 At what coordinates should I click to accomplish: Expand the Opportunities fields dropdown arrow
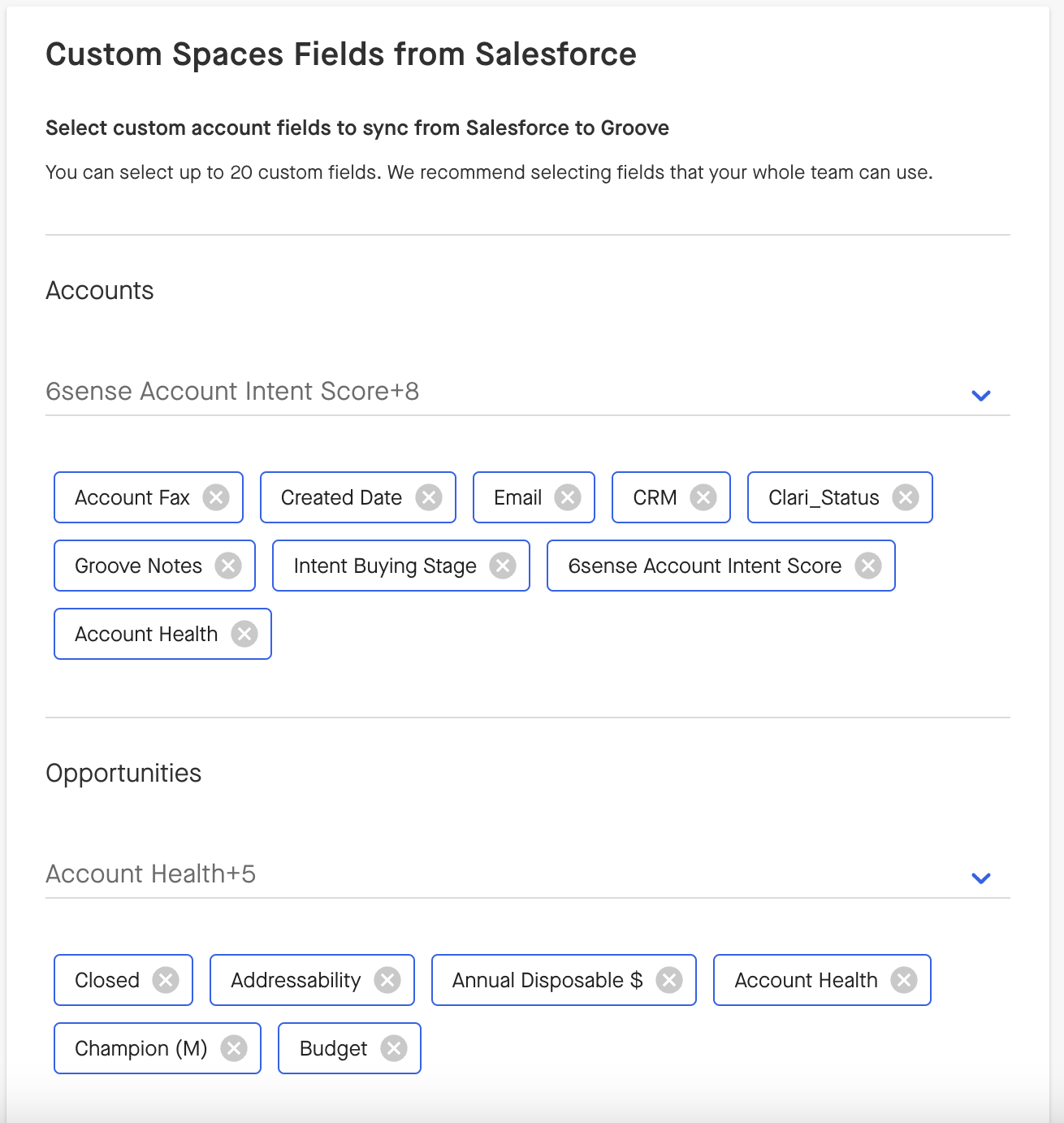[981, 878]
